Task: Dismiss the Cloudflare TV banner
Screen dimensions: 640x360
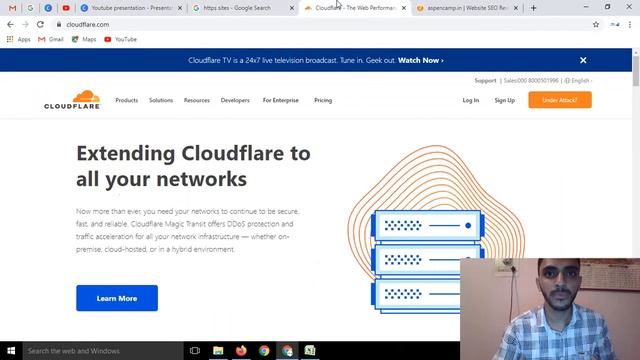Action: coord(583,60)
